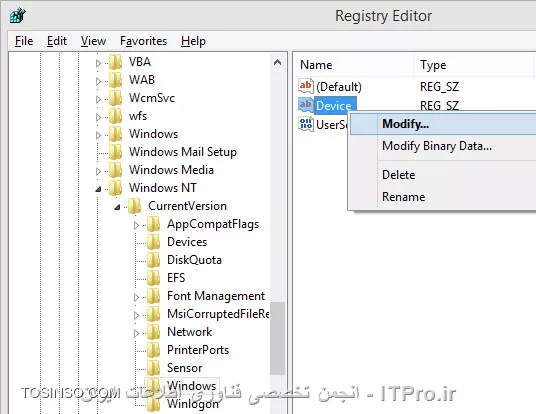536x414 pixels.
Task: Select Rename in the context menu
Action: click(x=443, y=197)
